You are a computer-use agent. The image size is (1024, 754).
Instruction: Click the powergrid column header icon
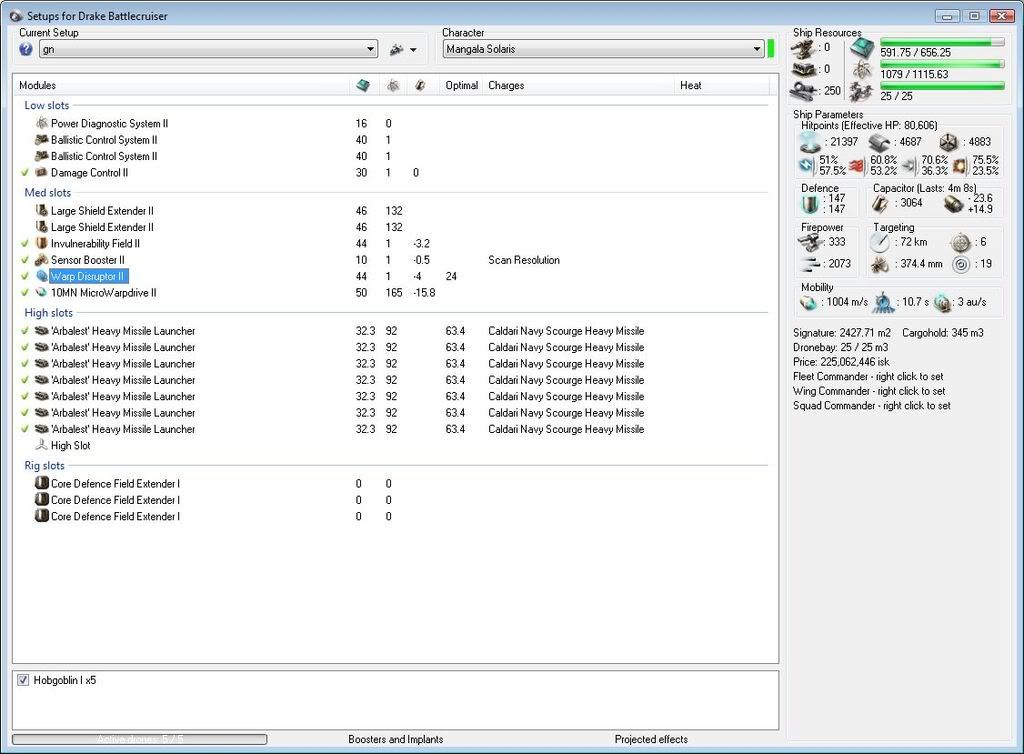pyautogui.click(x=393, y=86)
